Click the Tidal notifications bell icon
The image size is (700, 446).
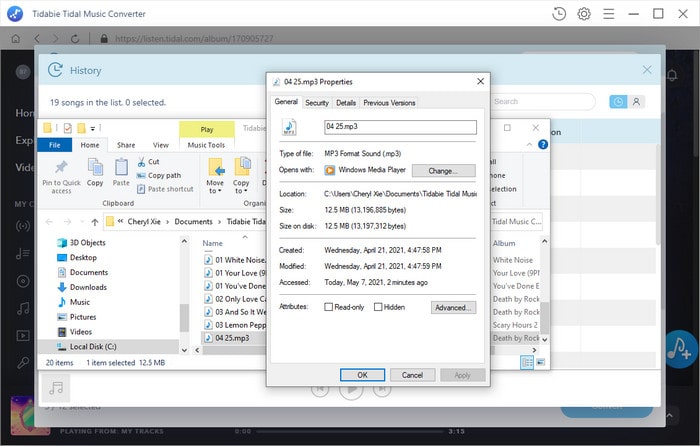pyautogui.click(x=672, y=75)
